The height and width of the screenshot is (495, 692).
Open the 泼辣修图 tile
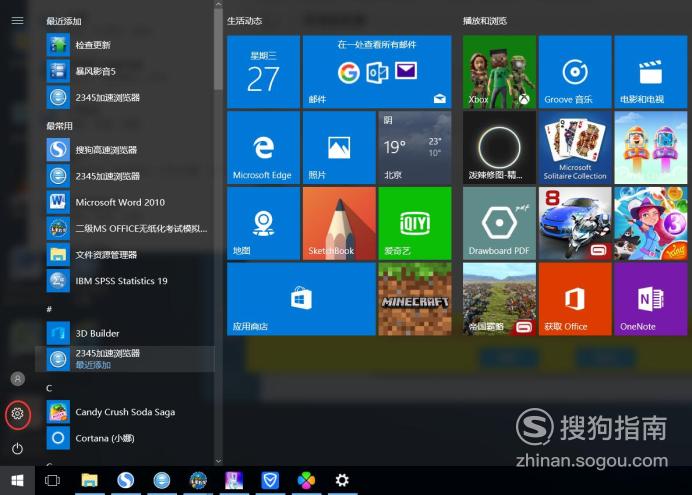click(x=499, y=147)
